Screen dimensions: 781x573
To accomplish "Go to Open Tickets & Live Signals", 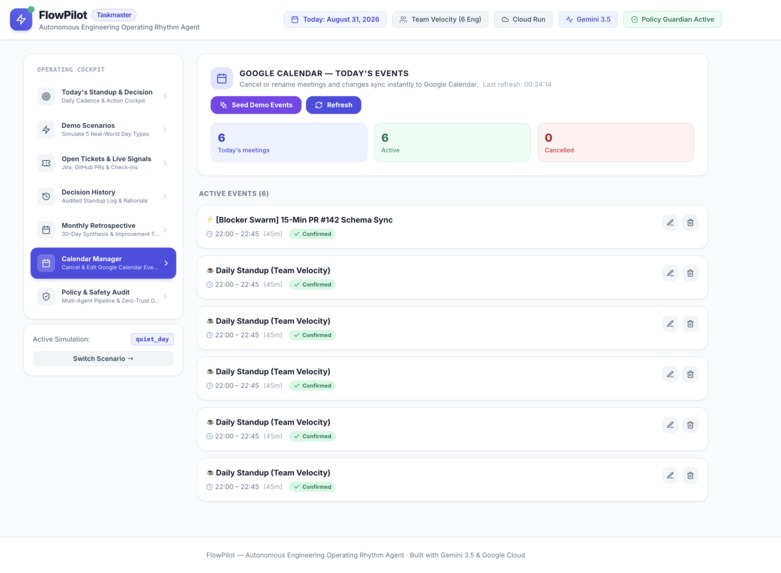I will pos(103,163).
